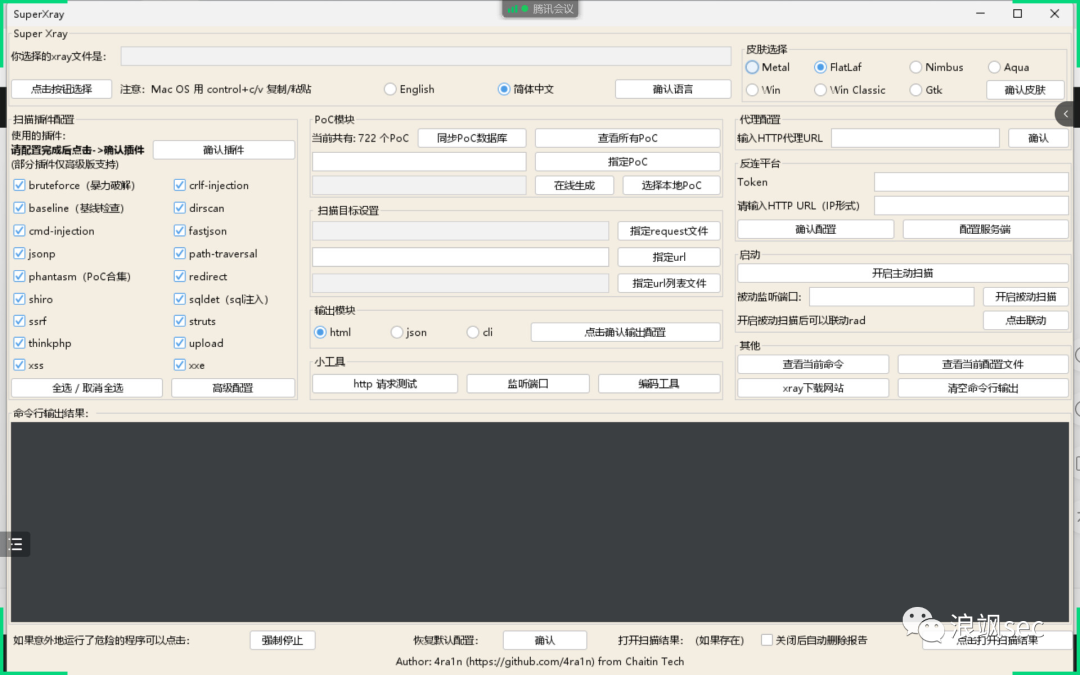Screen dimensions: 1080x675
Task: Open http 请求测试 tool
Action: tap(385, 384)
